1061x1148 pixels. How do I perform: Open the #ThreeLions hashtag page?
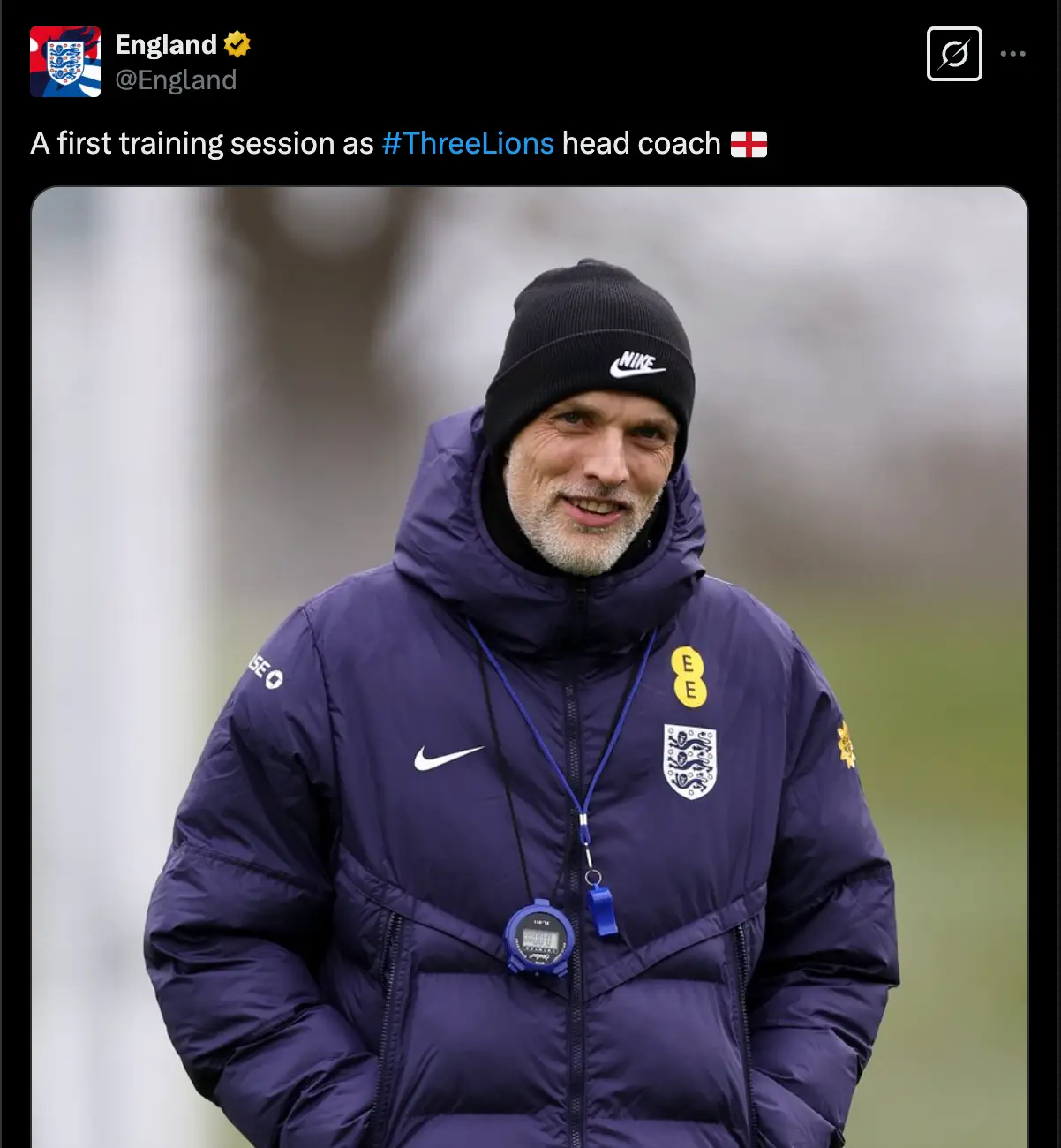467,142
